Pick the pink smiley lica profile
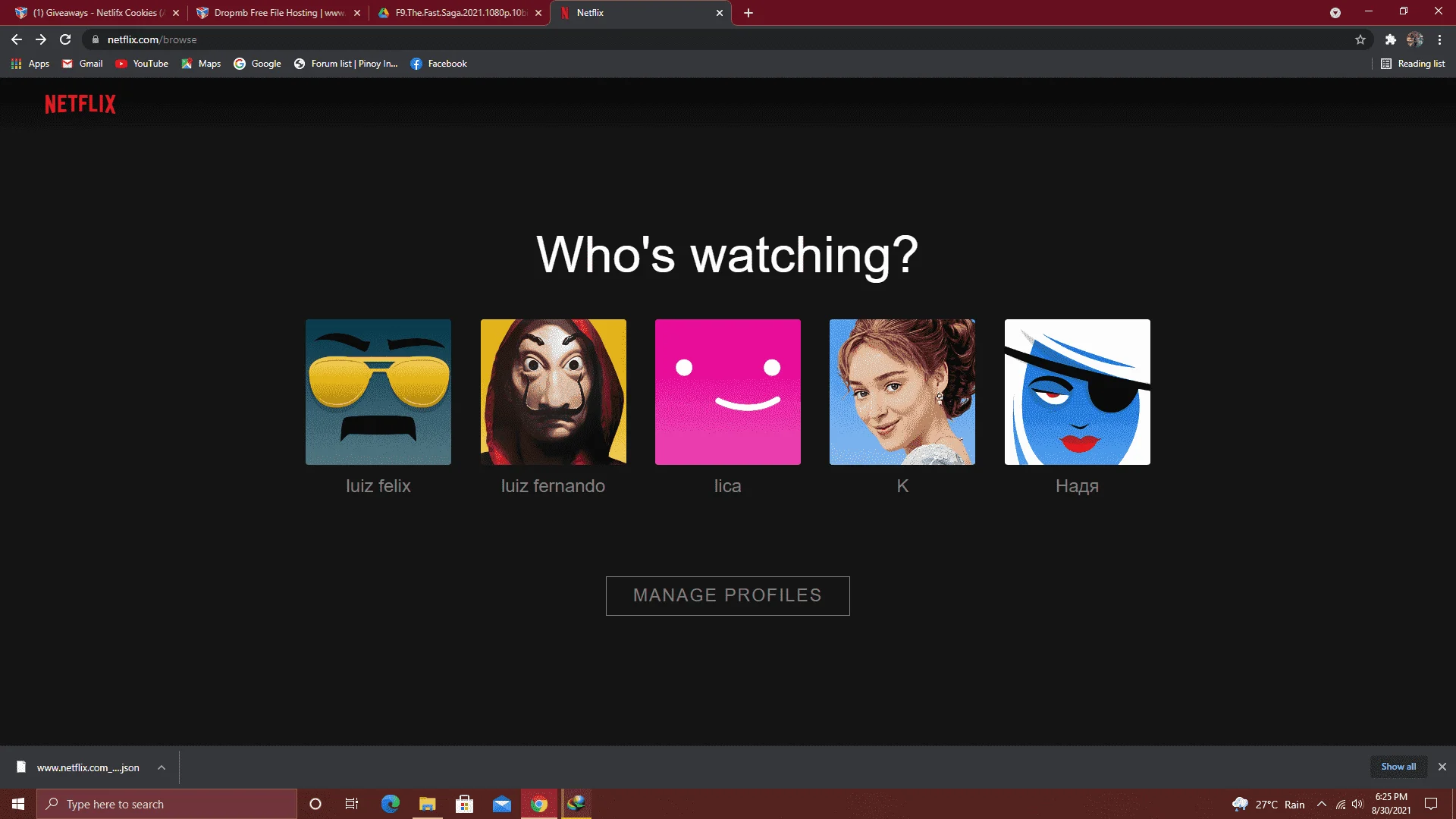 pyautogui.click(x=728, y=391)
